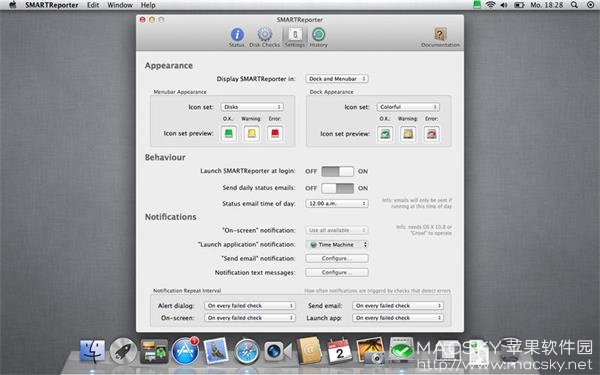Click the menubar O.K. green disk preview

[x=228, y=134]
